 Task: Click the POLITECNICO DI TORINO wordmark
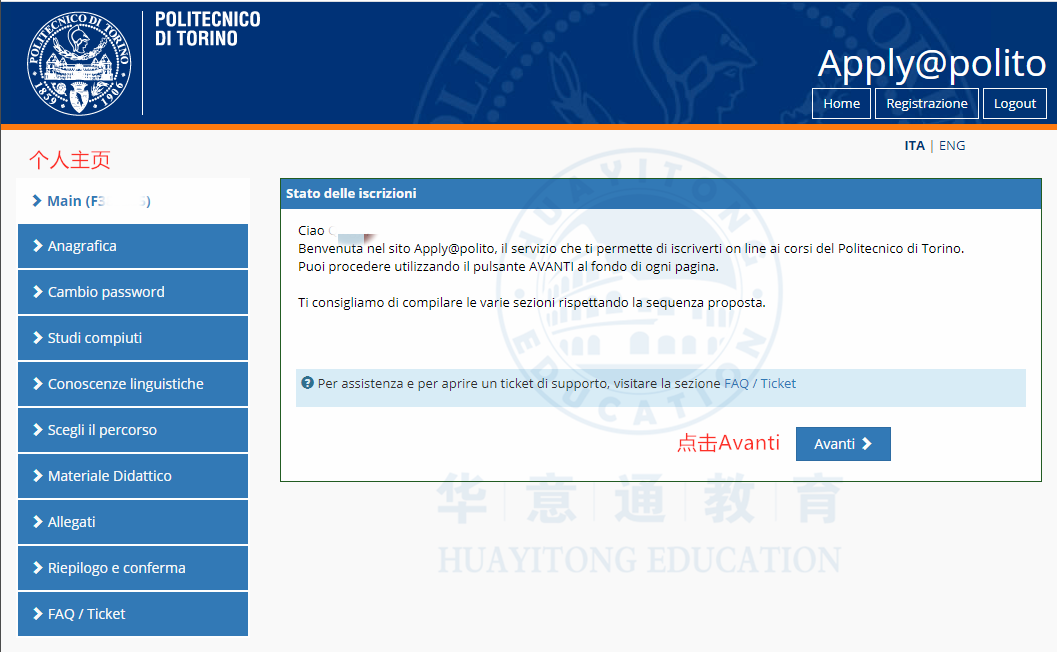[x=208, y=29]
